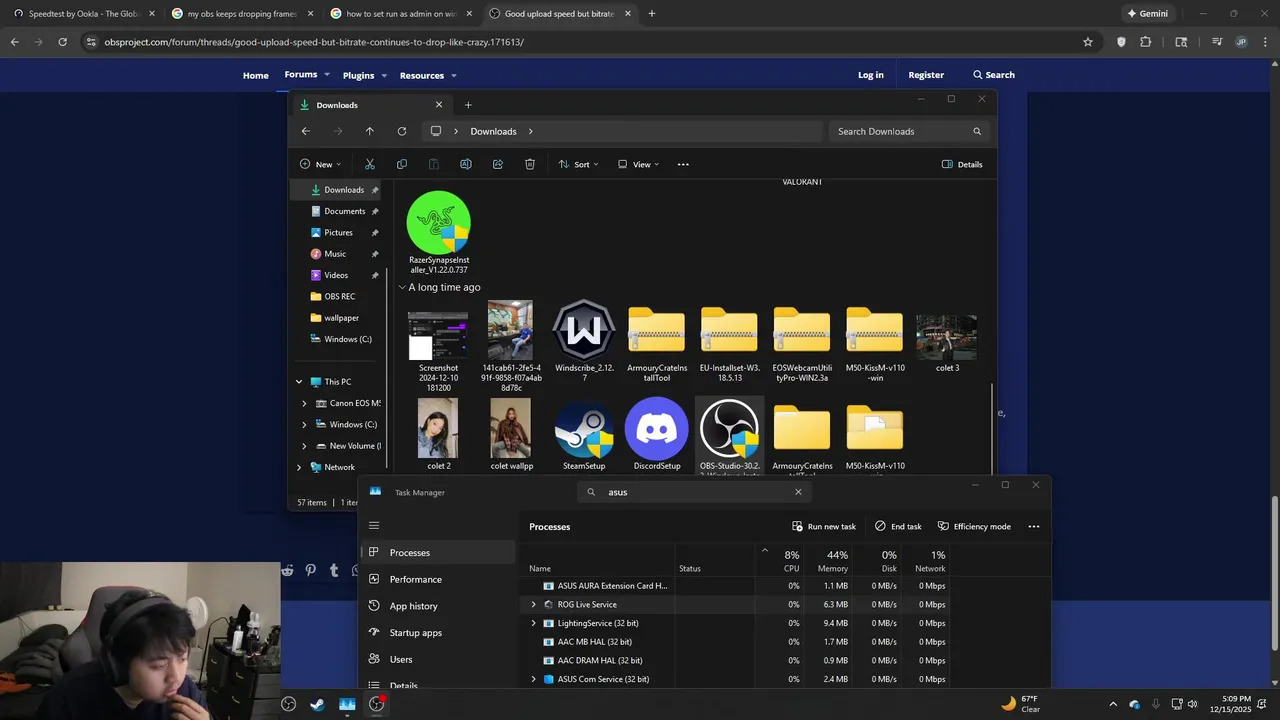1280x720 pixels.
Task: Open the See more ellipsis in File Explorer
Action: 683,164
